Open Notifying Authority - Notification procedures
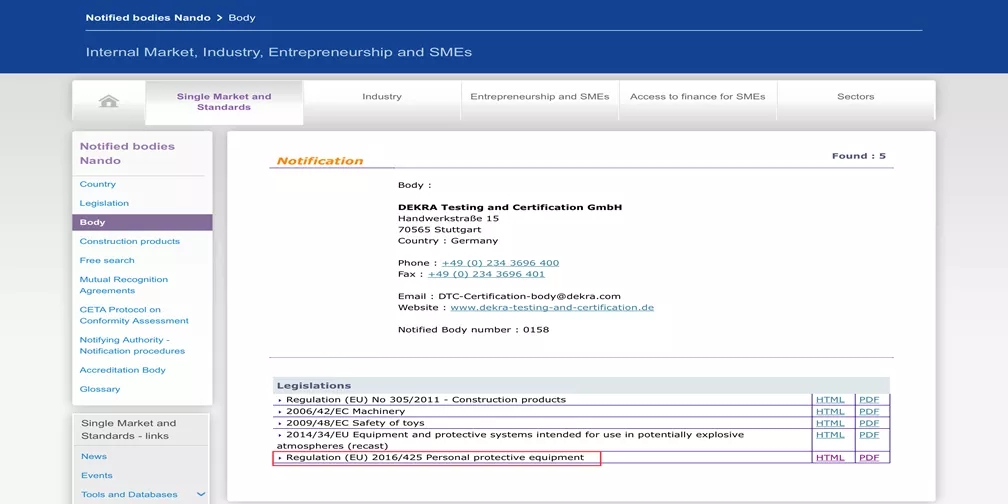 [x=132, y=345]
